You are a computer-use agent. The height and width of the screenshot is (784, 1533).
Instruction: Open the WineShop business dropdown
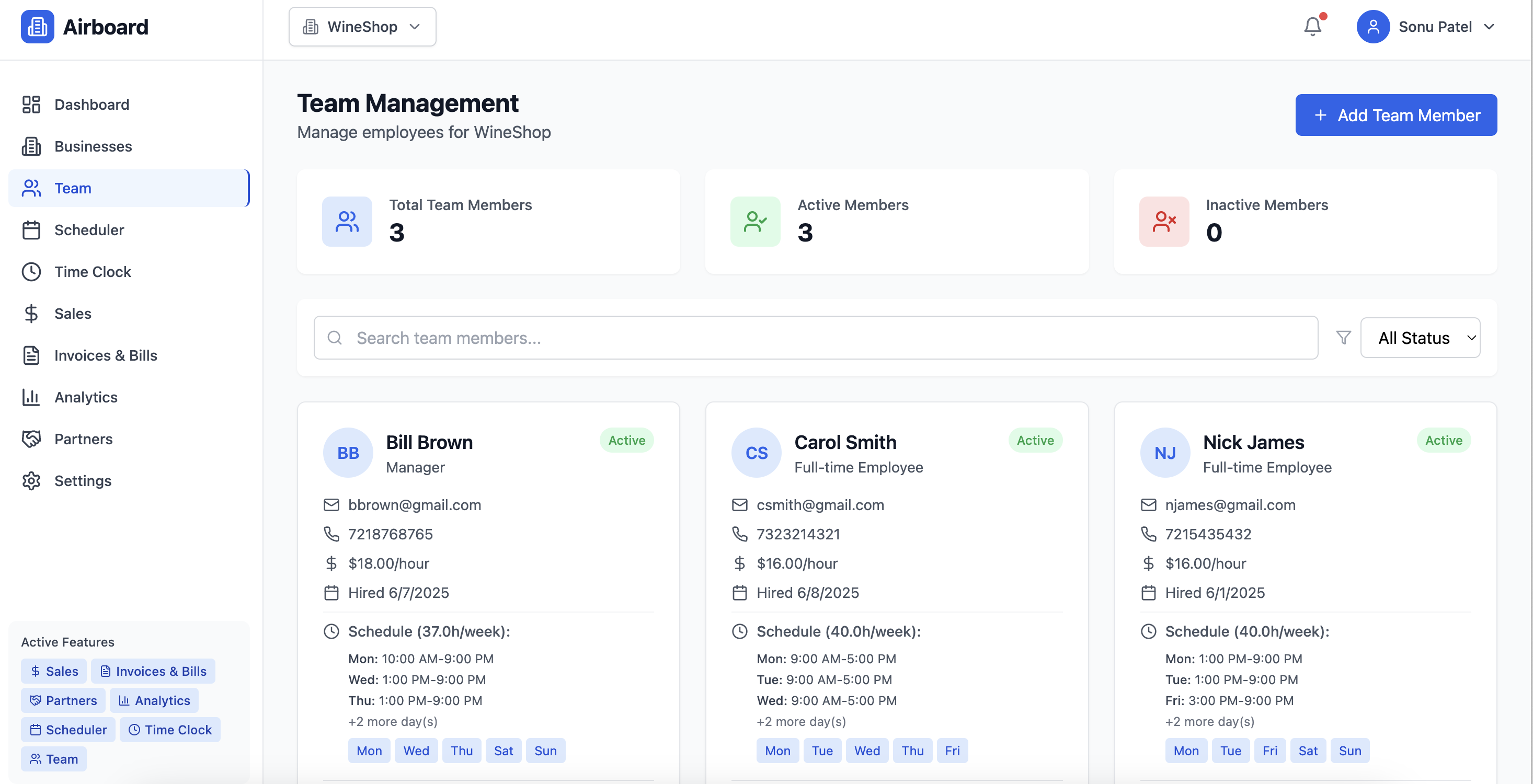coord(362,27)
